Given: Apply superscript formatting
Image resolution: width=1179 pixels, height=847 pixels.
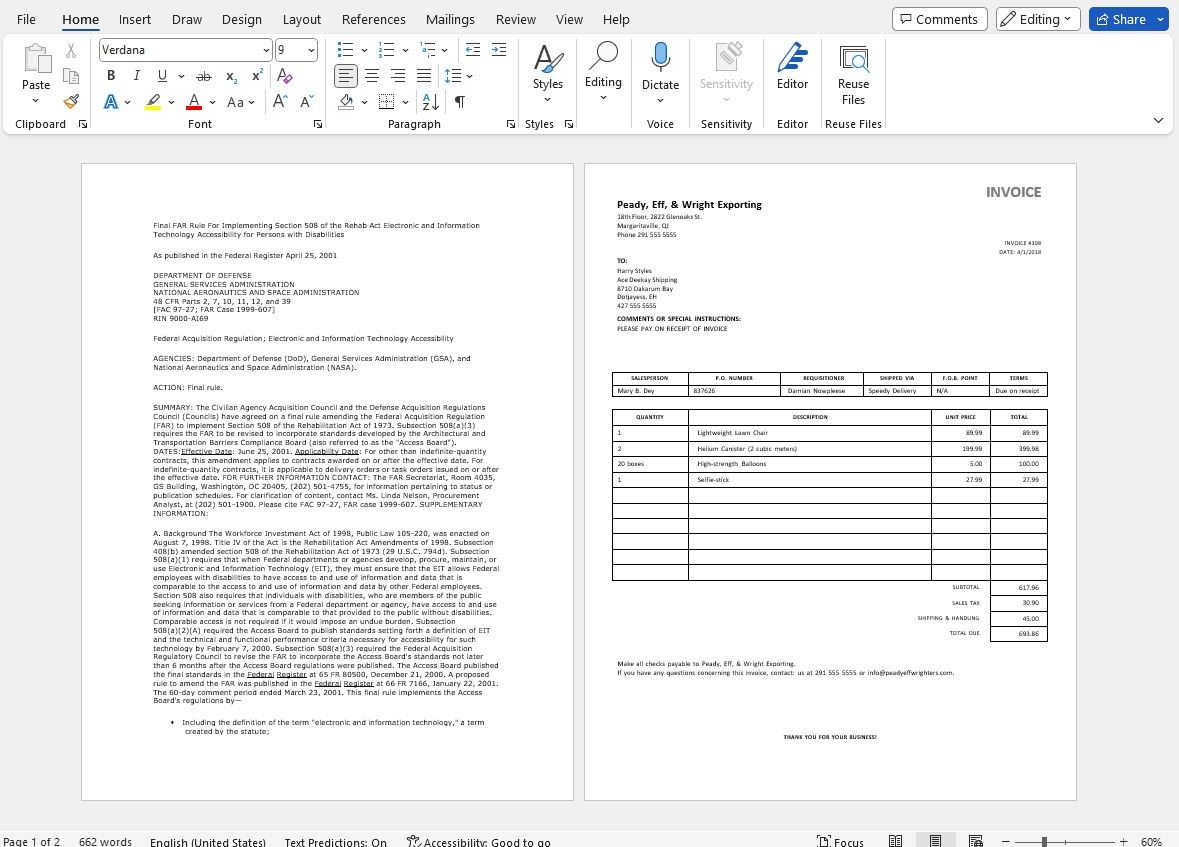Looking at the screenshot, I should point(257,75).
